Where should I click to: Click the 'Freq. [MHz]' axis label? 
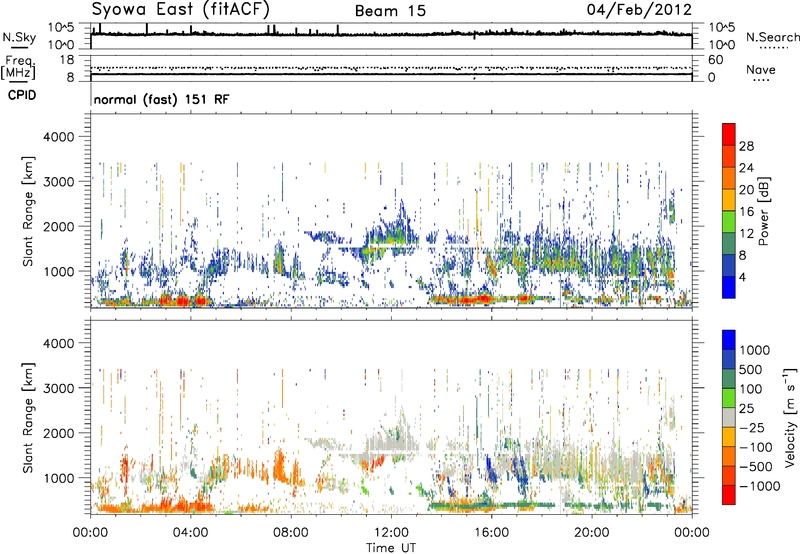pos(18,68)
